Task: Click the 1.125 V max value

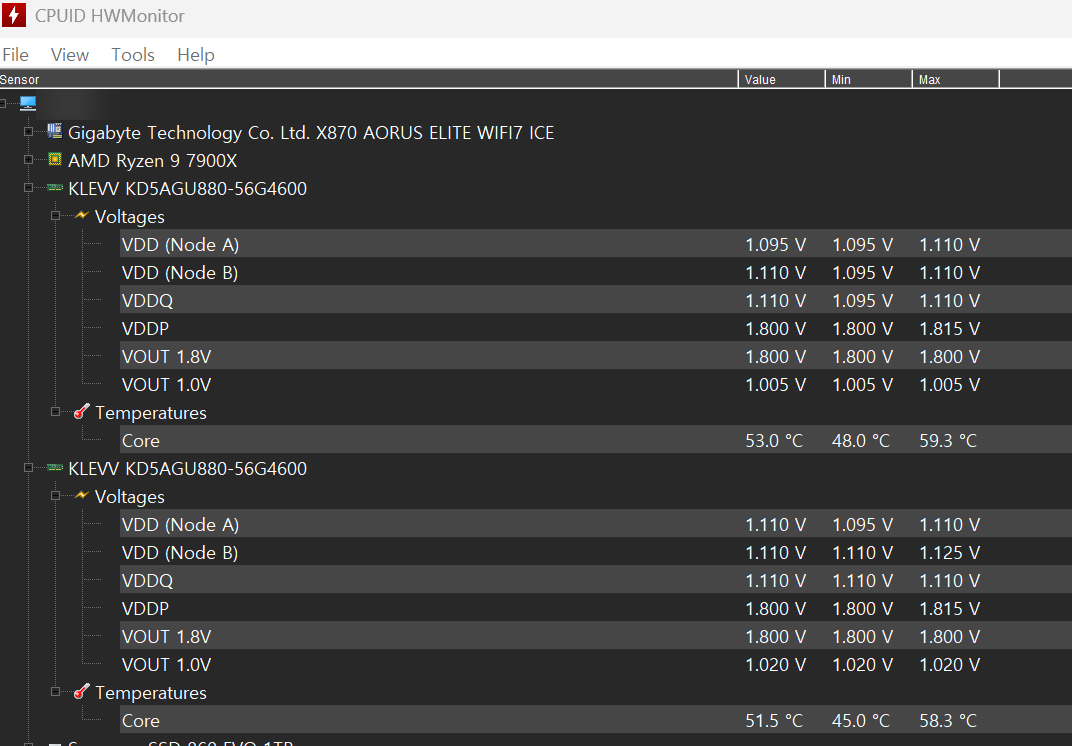Action: 950,552
